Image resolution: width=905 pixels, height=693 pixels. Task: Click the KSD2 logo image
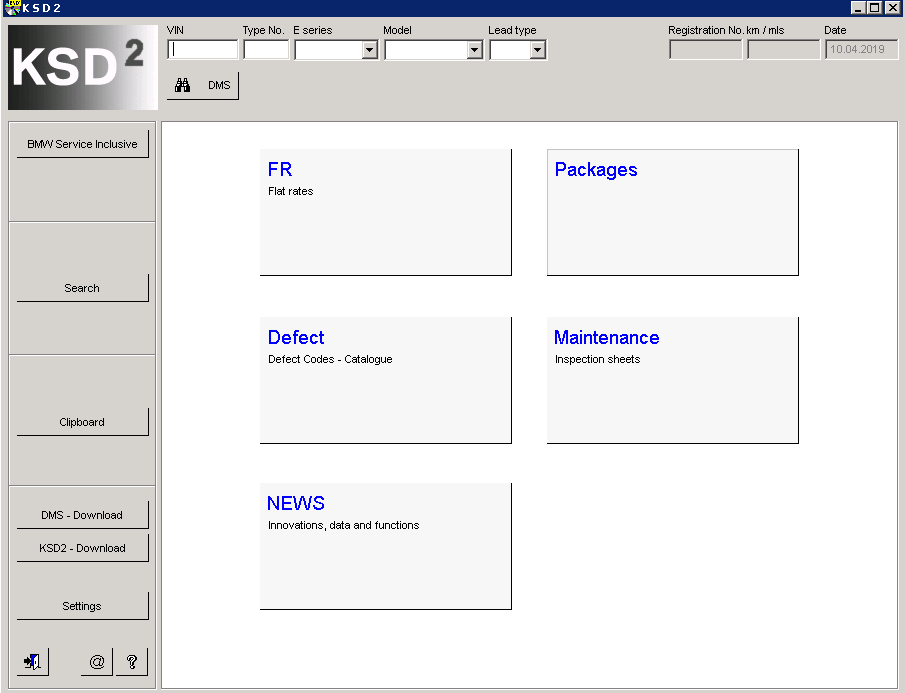(x=83, y=67)
